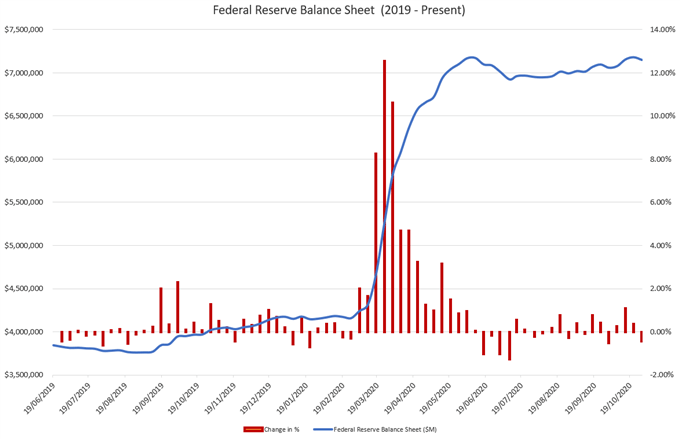Click the $4,500,000 left axis label
Viewport: 680px width, 439px height.
pos(23,288)
